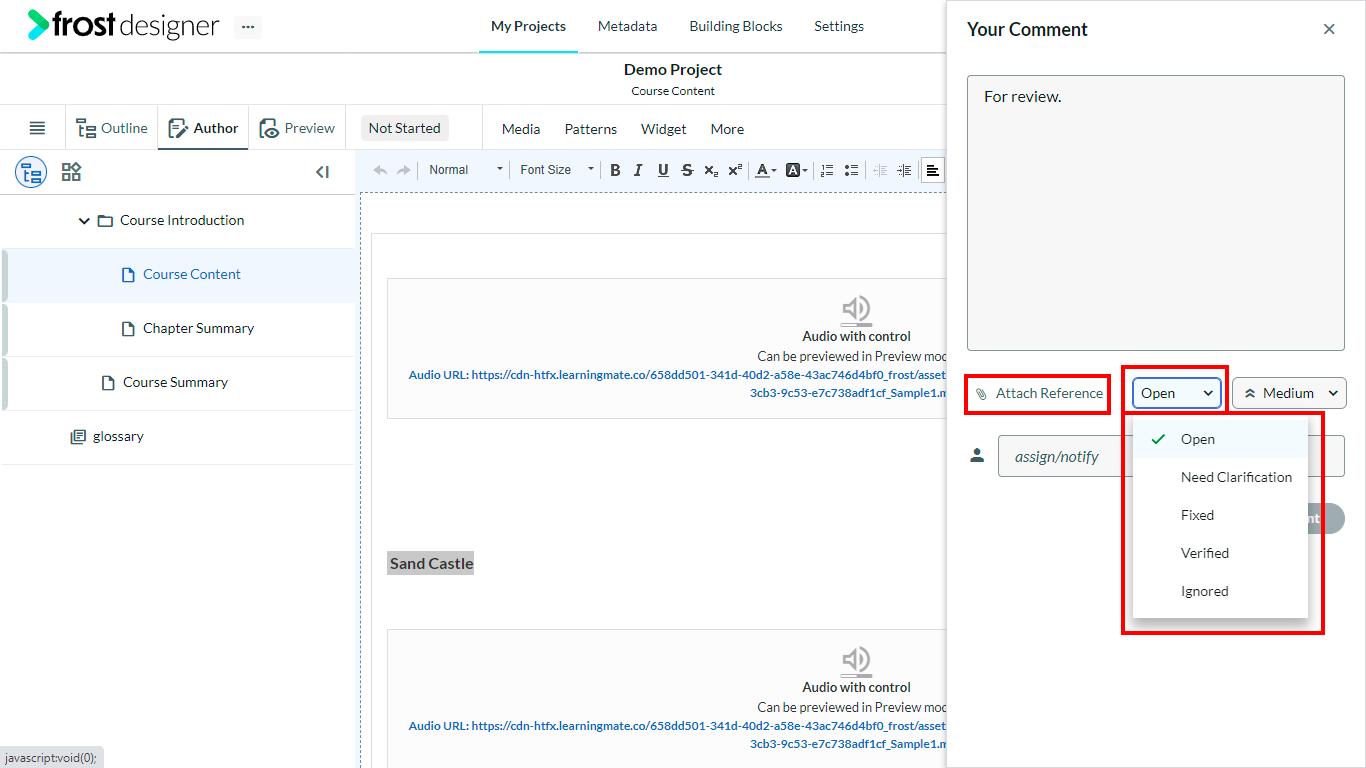This screenshot has width=1366, height=768.
Task: Apply italic formatting to text
Action: point(638,170)
